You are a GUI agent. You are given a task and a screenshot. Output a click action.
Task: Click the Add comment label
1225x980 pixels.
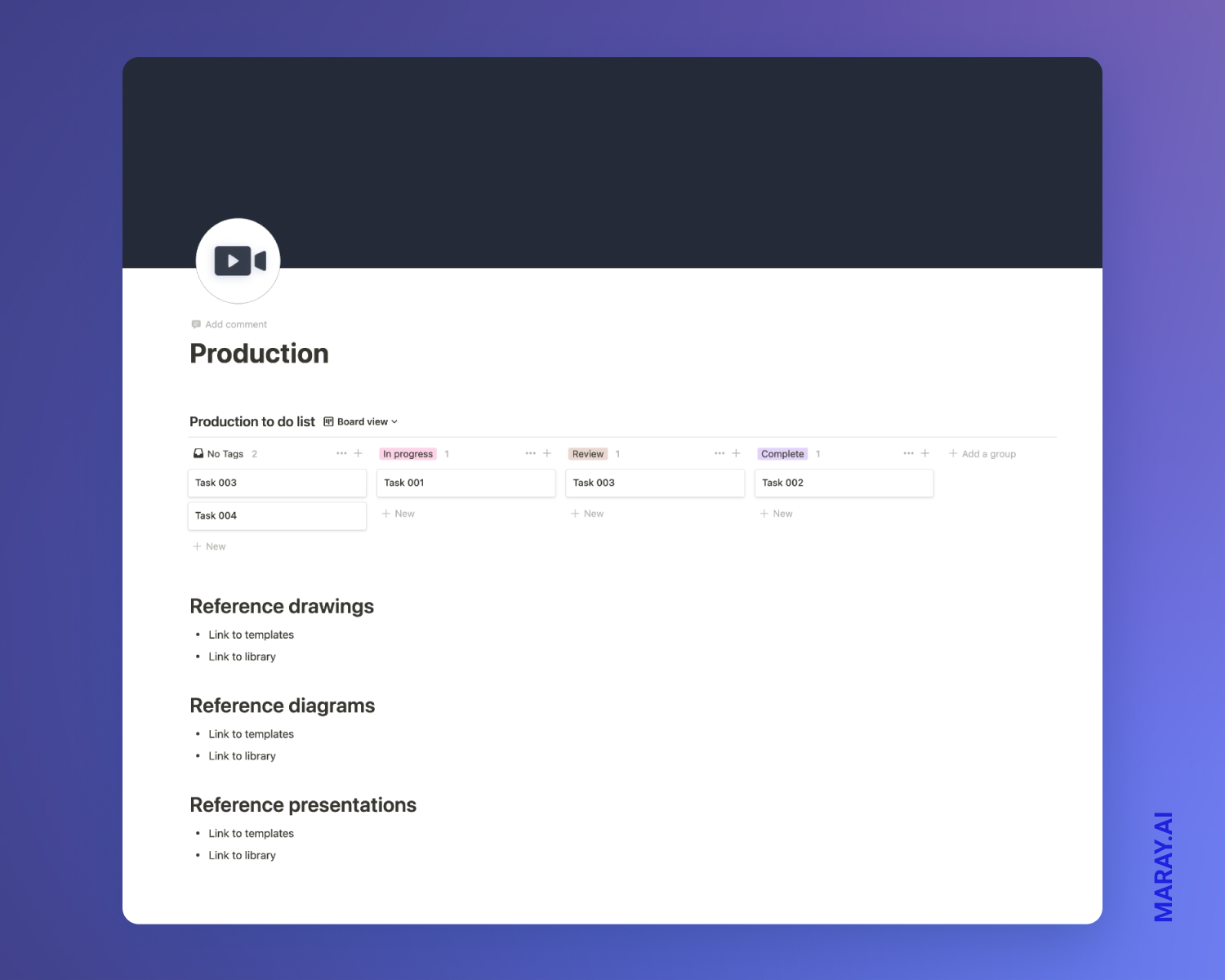pyautogui.click(x=236, y=324)
